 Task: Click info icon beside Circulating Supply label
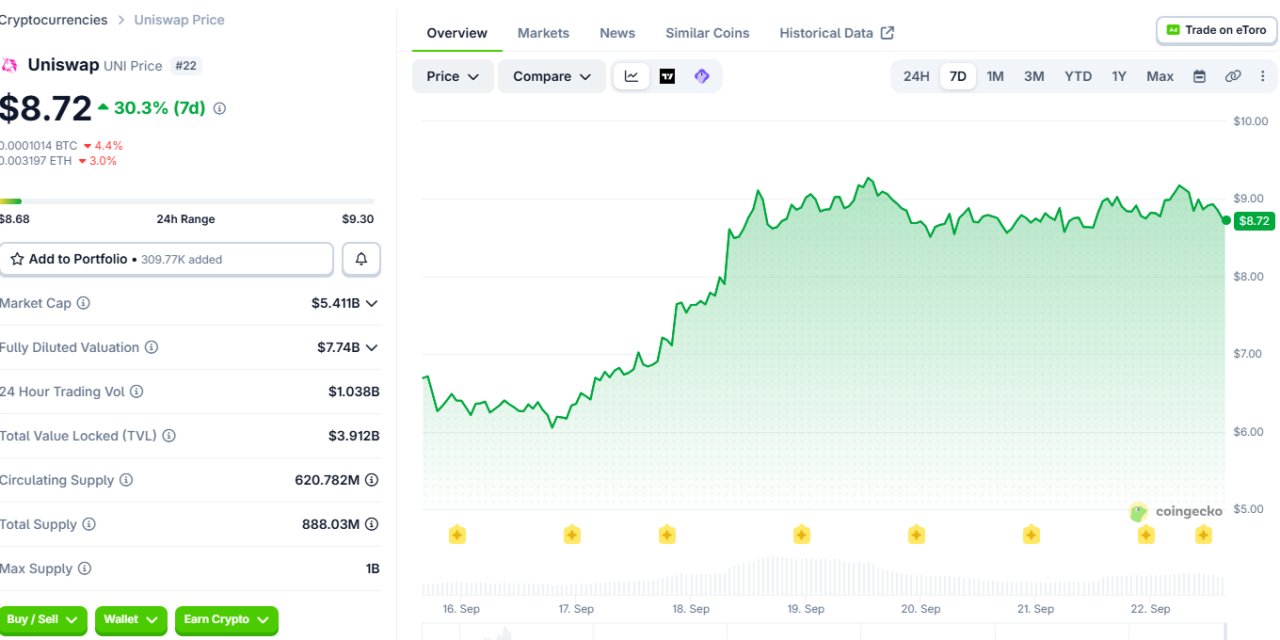[126, 480]
